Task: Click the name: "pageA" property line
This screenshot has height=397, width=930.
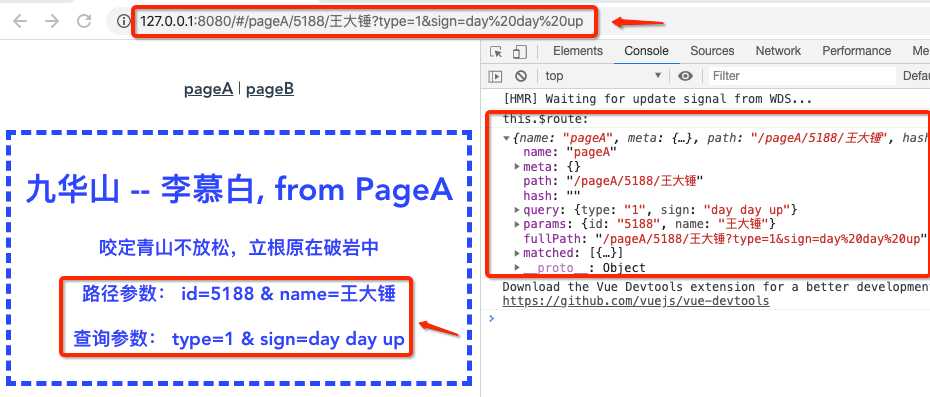Action: click(x=570, y=153)
